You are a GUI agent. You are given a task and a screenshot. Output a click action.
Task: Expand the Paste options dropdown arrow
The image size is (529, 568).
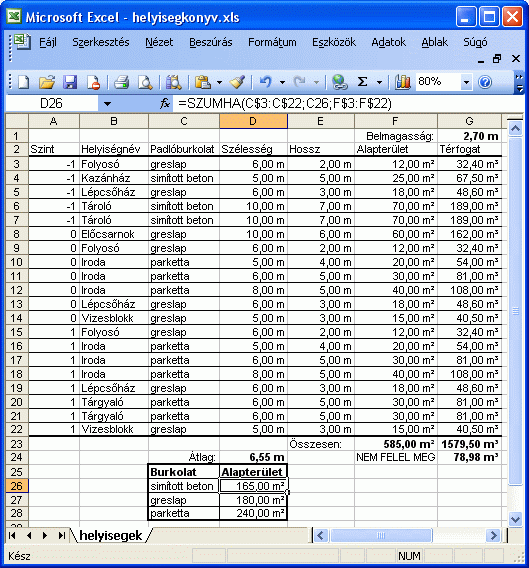coord(219,82)
